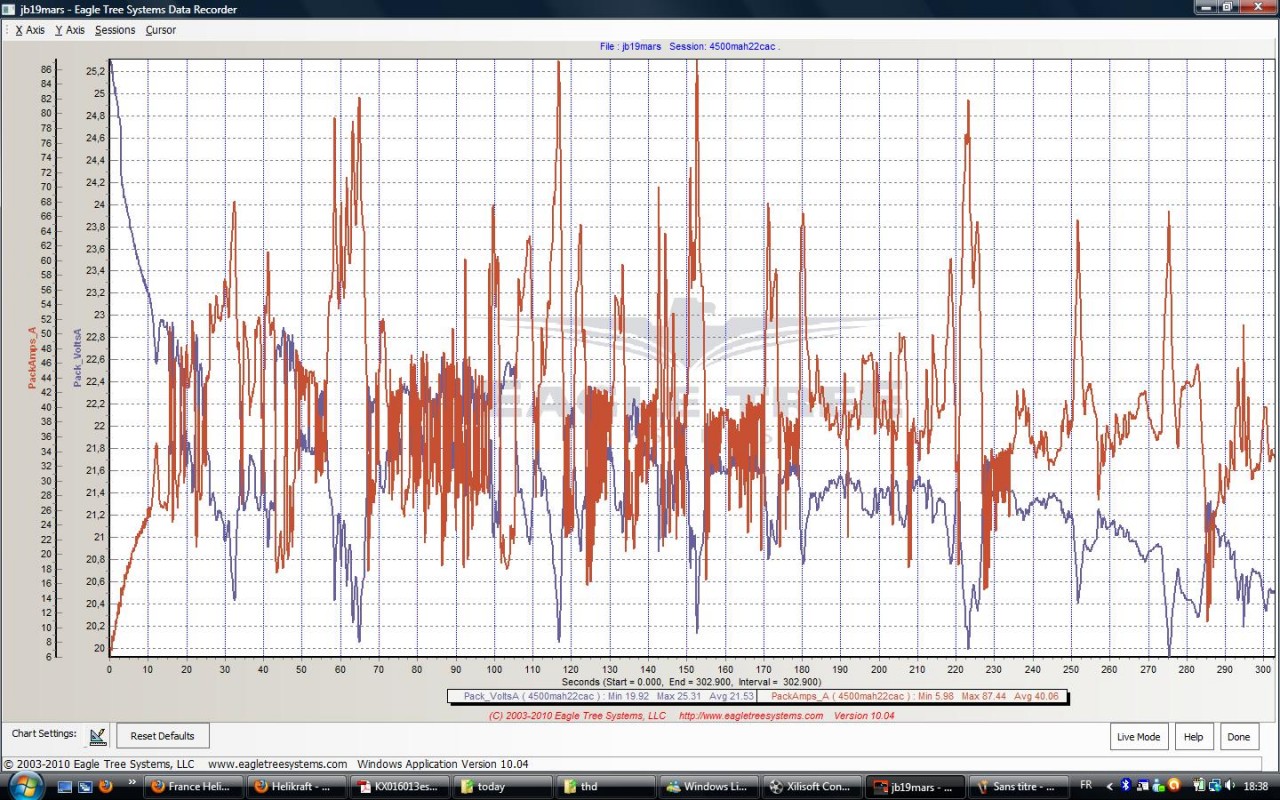Open the France Heli Firefox taskbar window
This screenshot has width=1280, height=800.
click(x=194, y=786)
